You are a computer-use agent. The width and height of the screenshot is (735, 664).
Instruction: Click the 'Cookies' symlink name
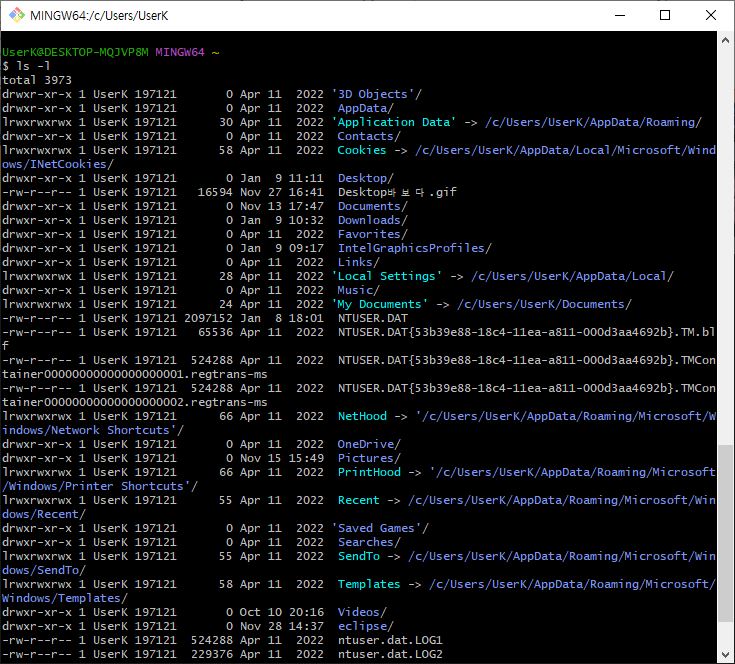[x=362, y=150]
